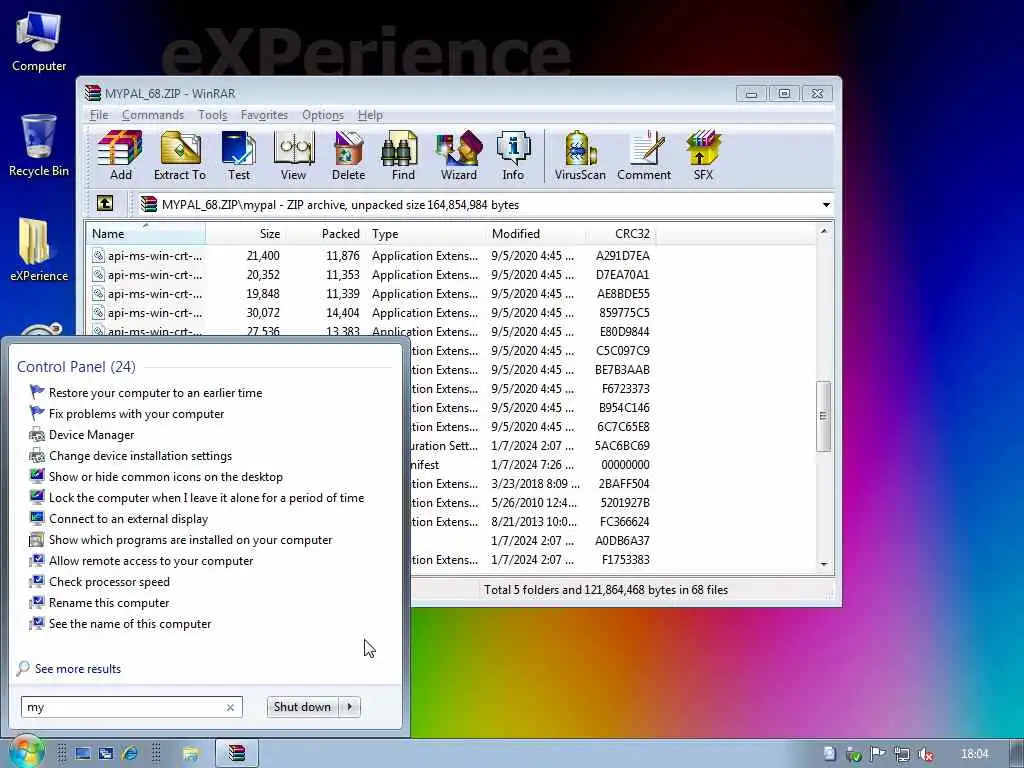This screenshot has width=1024, height=768.
Task: Click the file list scrollbar thumb
Action: coord(824,415)
